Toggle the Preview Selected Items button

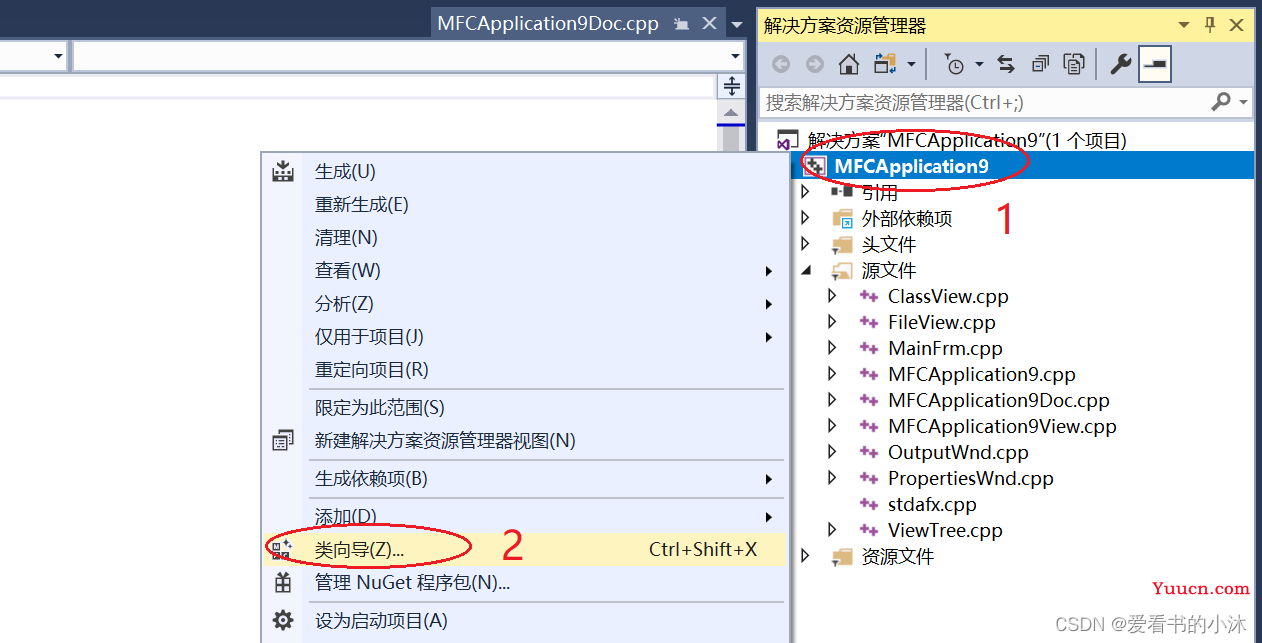point(1155,65)
